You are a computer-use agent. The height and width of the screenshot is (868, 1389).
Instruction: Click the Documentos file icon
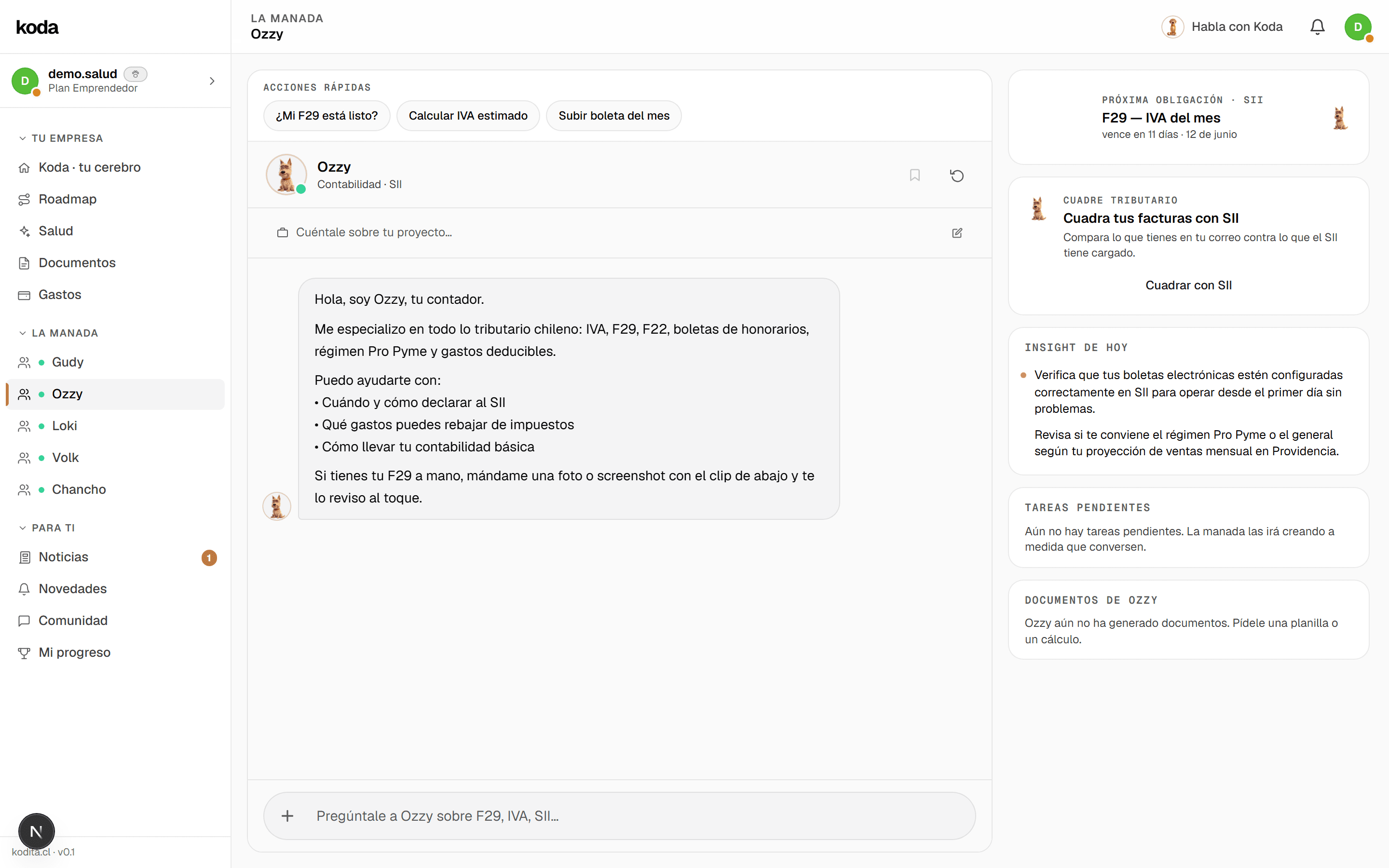[24, 263]
